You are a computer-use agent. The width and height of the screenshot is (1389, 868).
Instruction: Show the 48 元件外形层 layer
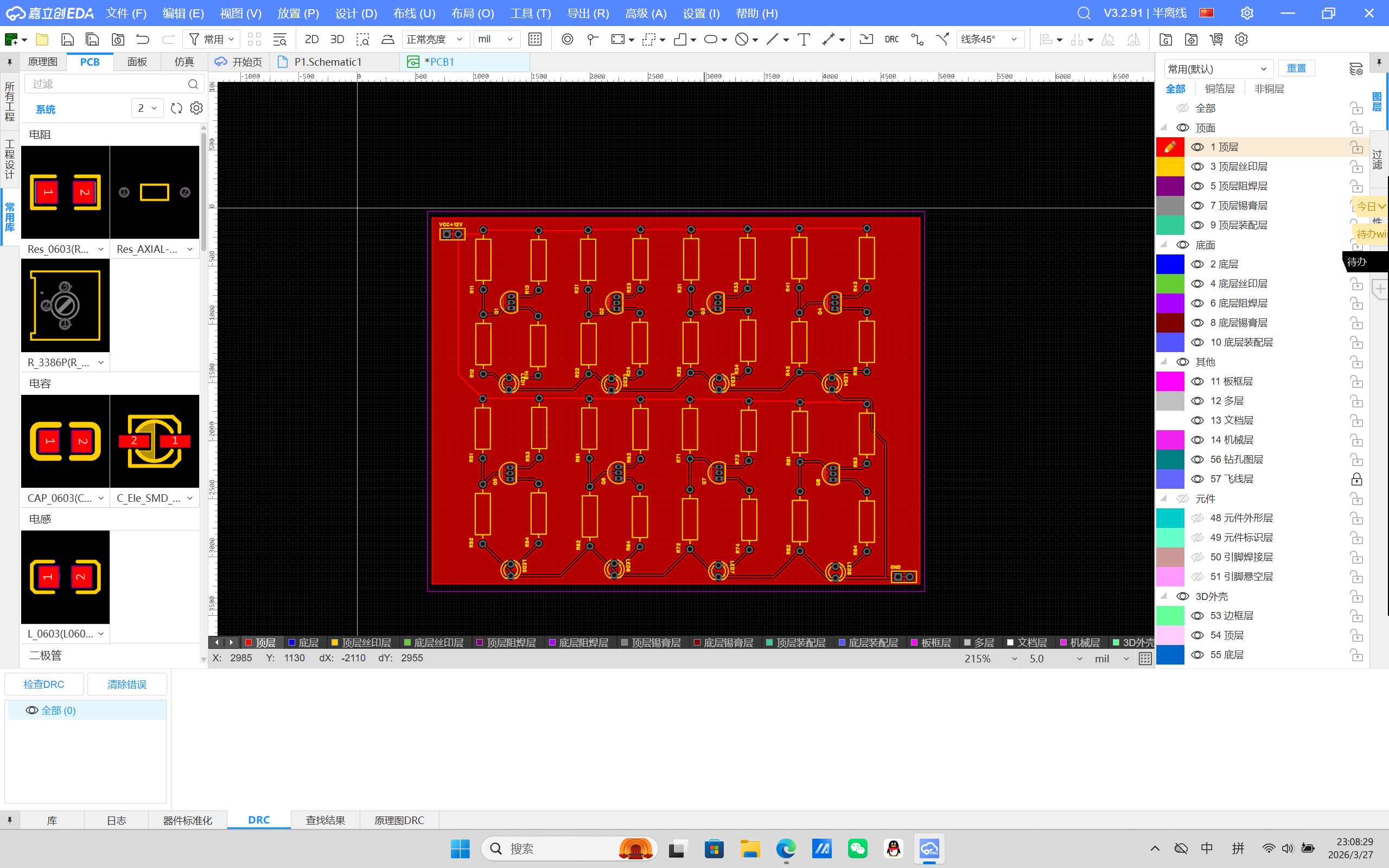1197,518
